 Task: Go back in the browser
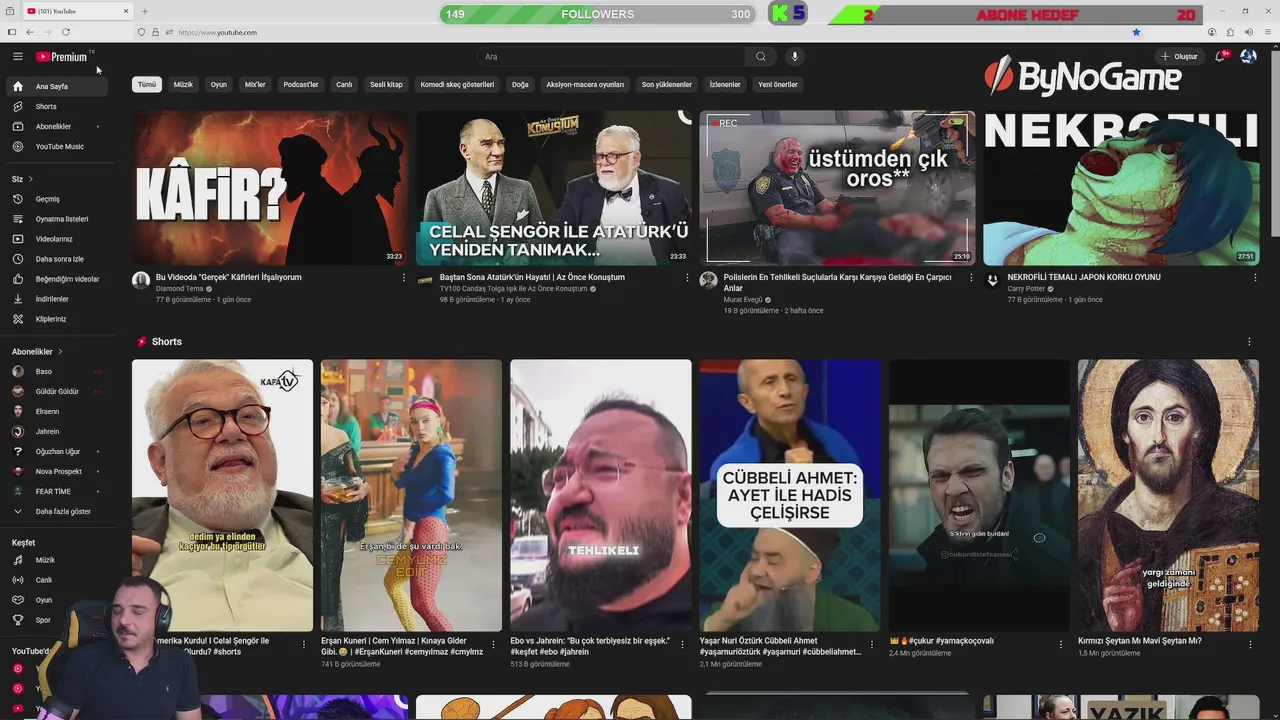click(30, 32)
